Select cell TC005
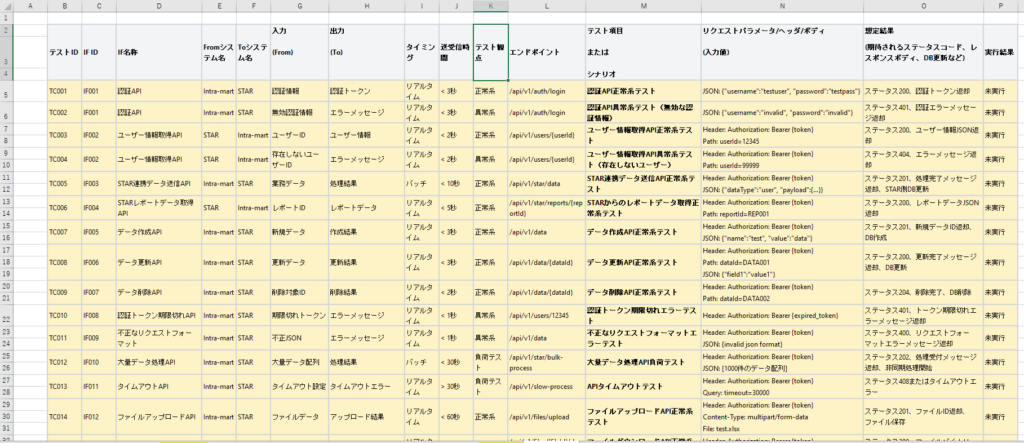Screen dimensions: 1024x443 (x=65, y=184)
